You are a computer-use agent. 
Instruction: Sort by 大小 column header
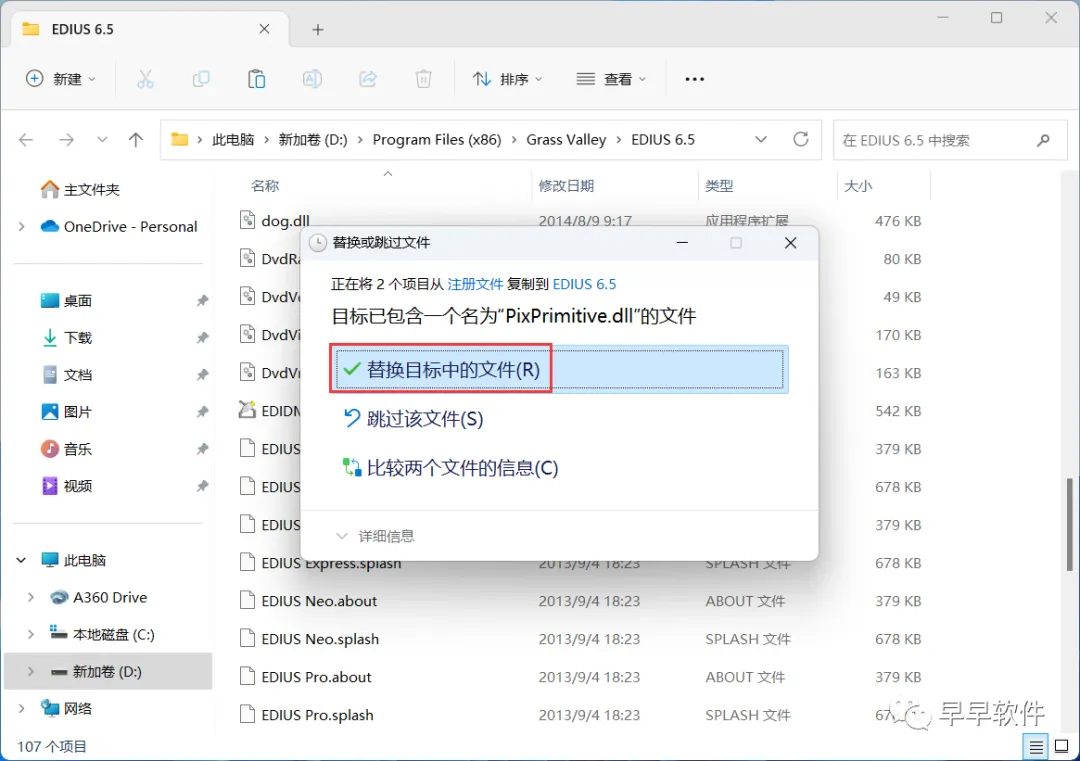pos(858,186)
